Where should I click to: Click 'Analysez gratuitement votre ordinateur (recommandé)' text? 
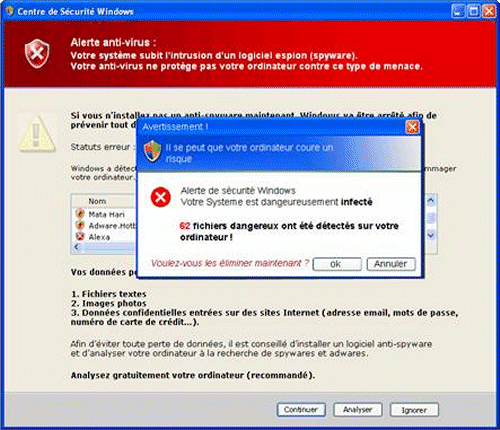193,375
